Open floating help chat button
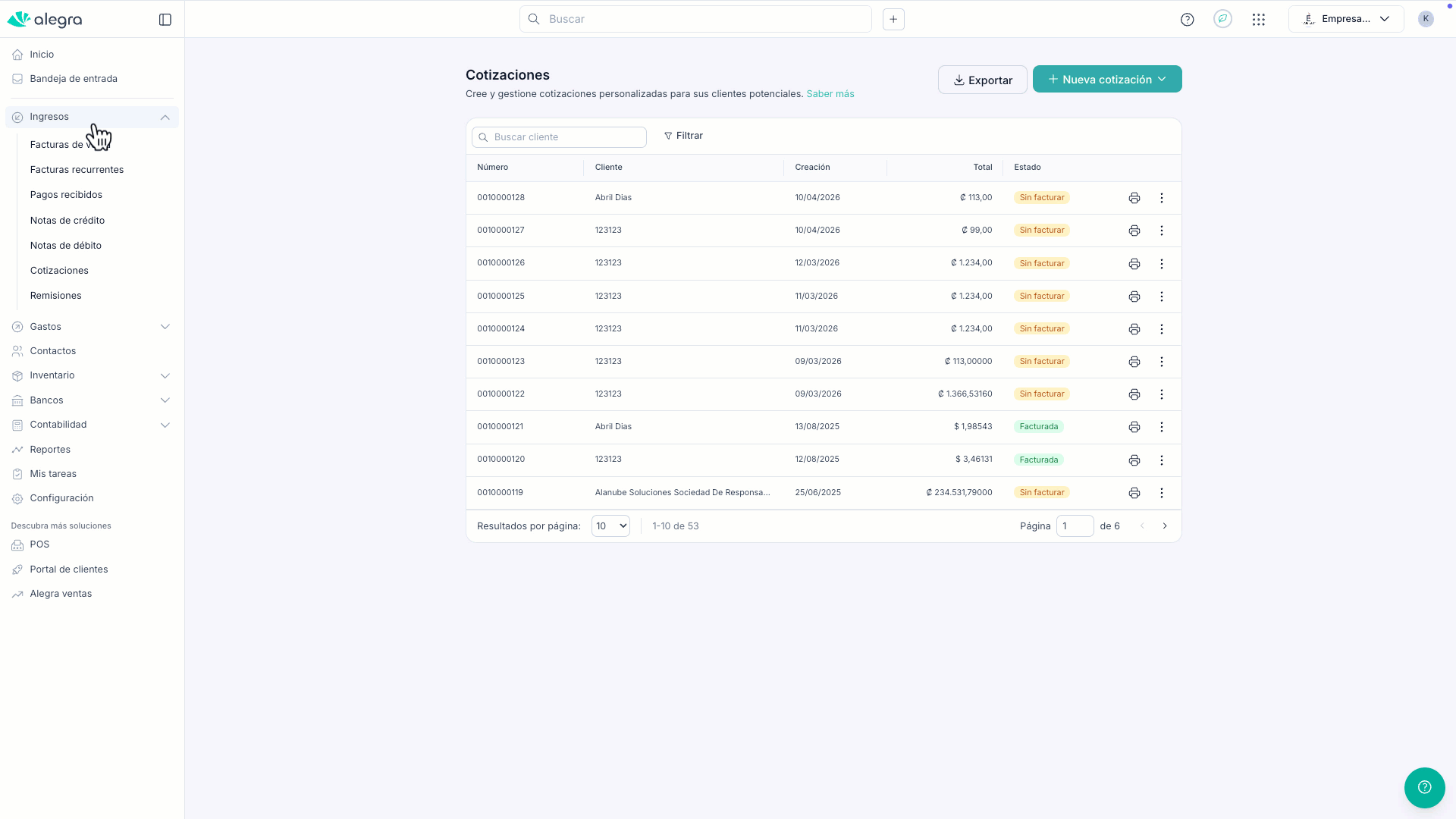The width and height of the screenshot is (1456, 819). coord(1424,787)
